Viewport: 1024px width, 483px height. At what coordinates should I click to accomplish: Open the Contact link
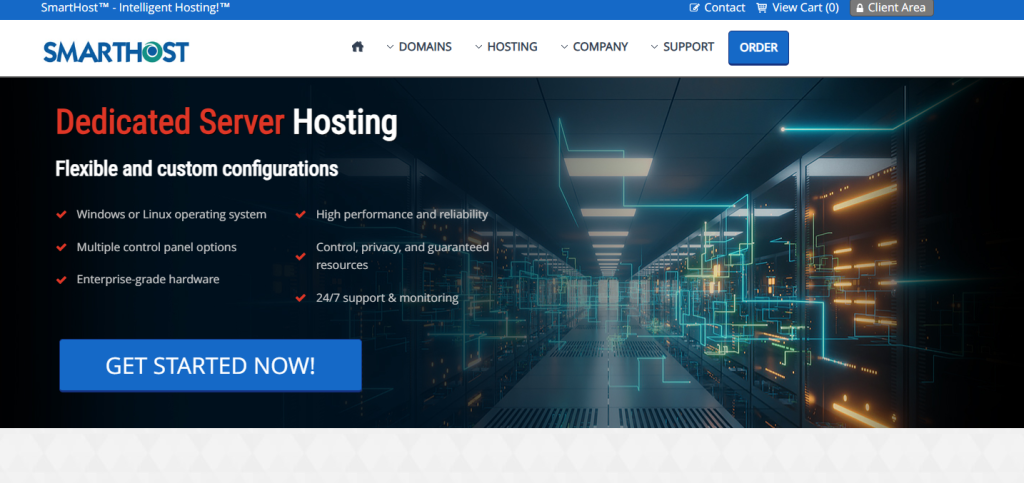[724, 8]
